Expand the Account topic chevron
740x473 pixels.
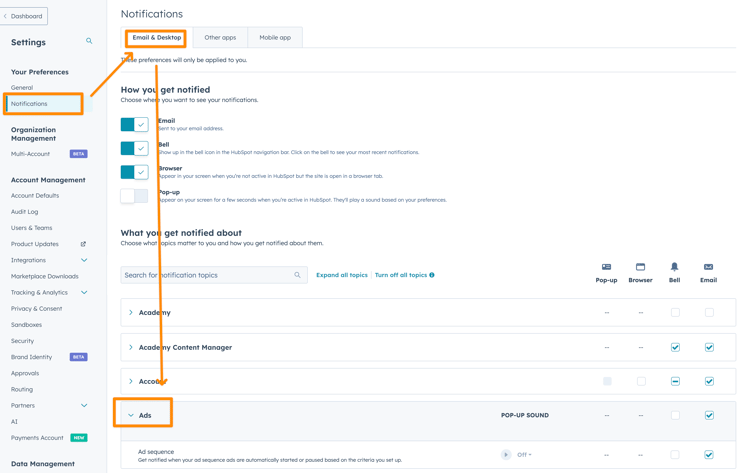[x=131, y=381]
